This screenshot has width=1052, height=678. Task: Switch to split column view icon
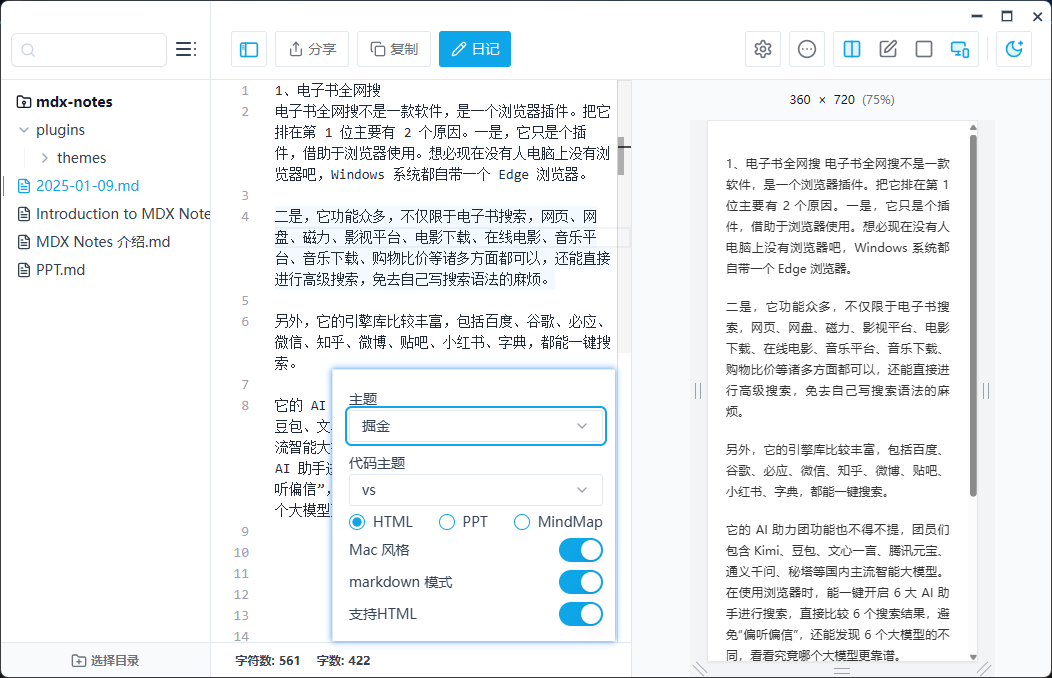pos(852,49)
